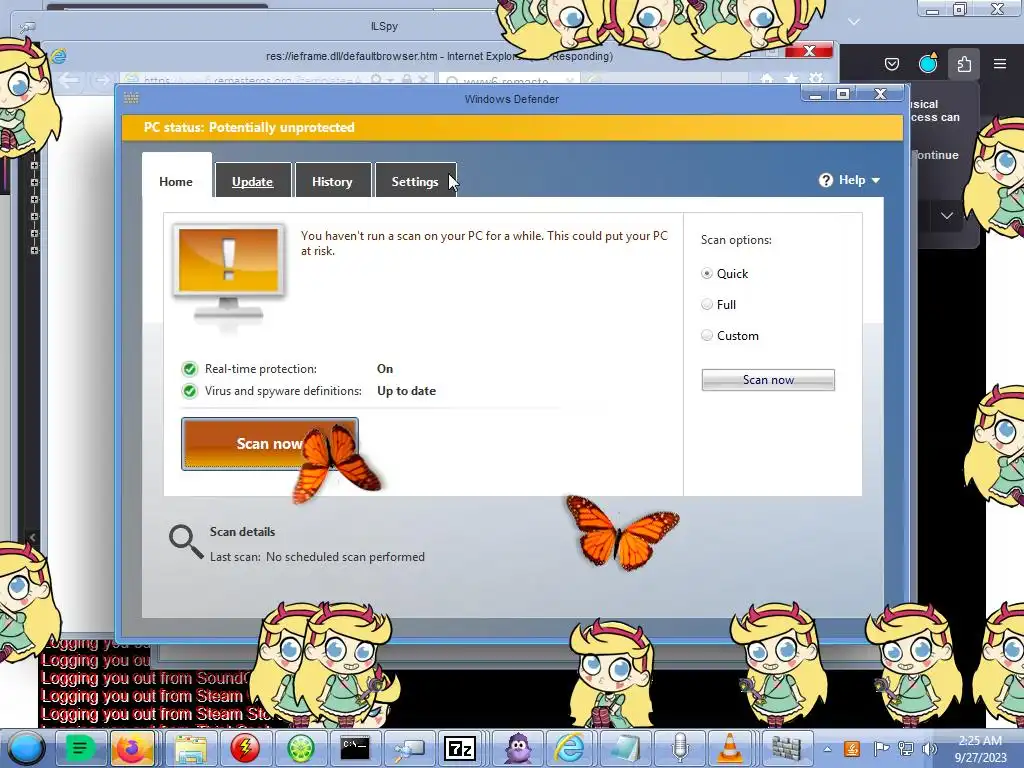Click the "Up to date" status value
Image resolution: width=1024 pixels, height=768 pixels.
(406, 391)
